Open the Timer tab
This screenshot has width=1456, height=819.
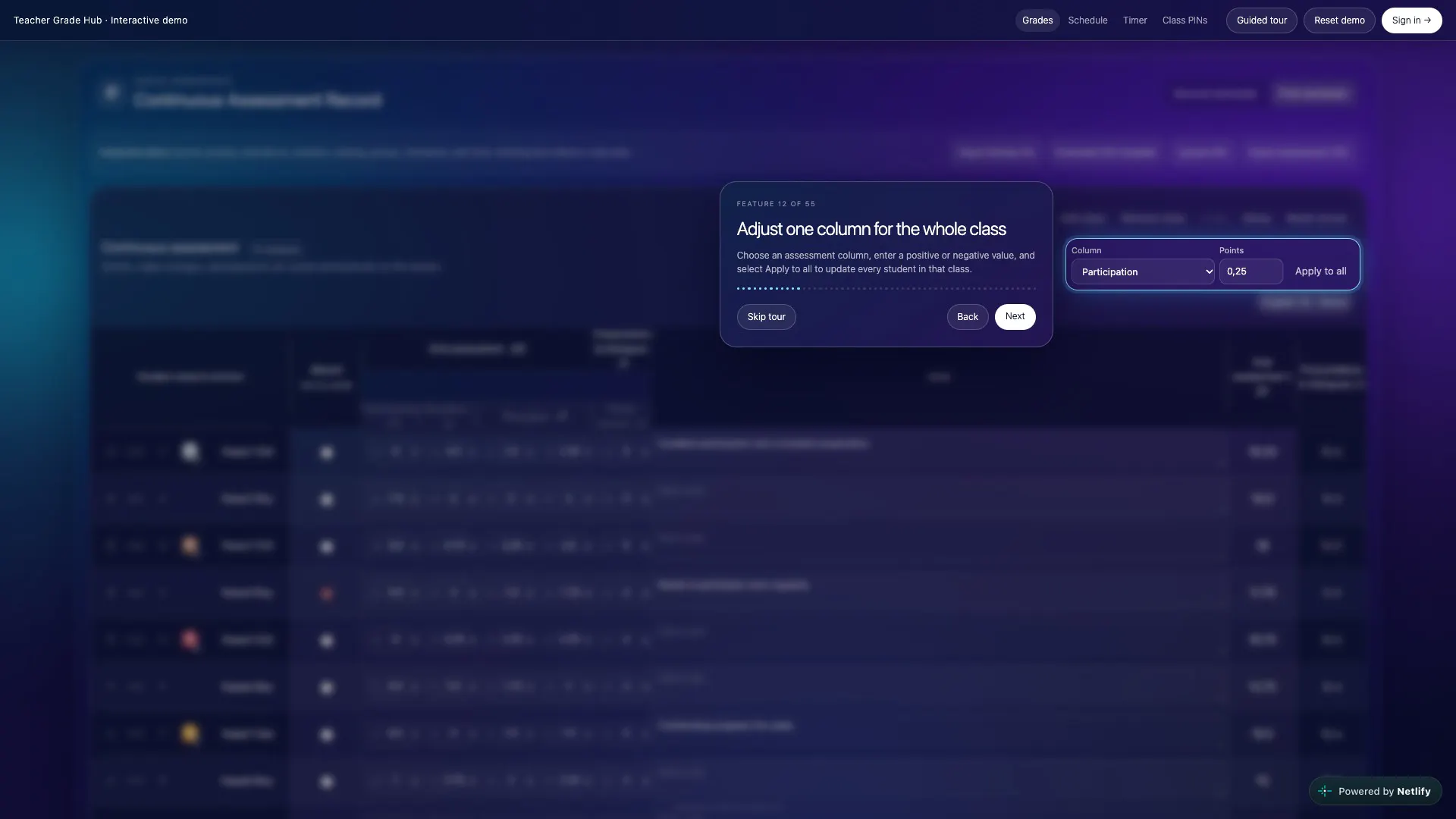point(1134,20)
